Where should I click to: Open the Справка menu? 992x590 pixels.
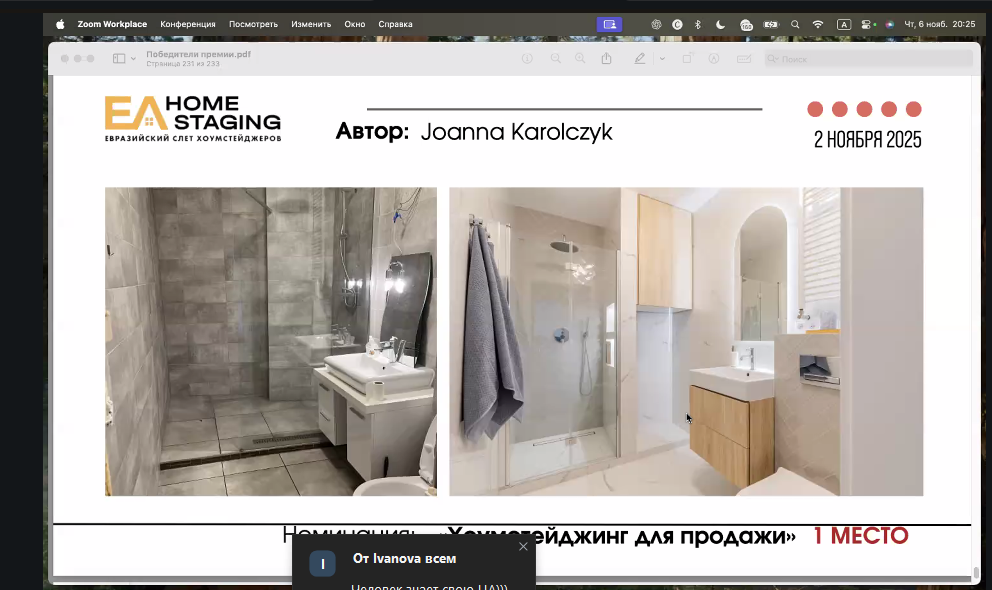click(x=395, y=24)
